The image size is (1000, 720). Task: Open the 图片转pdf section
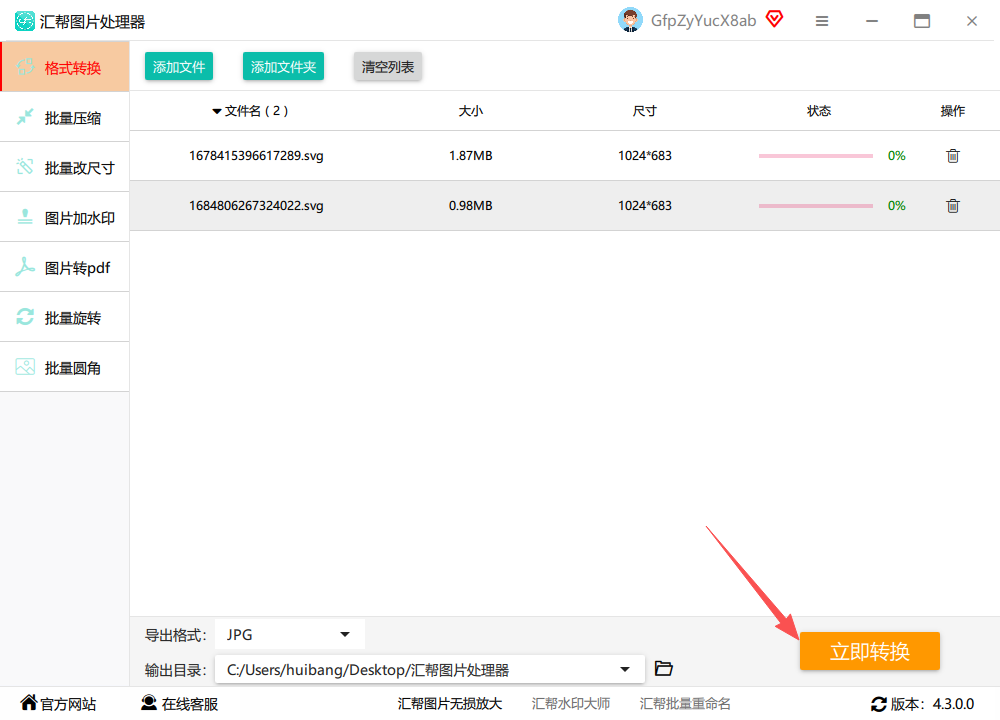[64, 267]
